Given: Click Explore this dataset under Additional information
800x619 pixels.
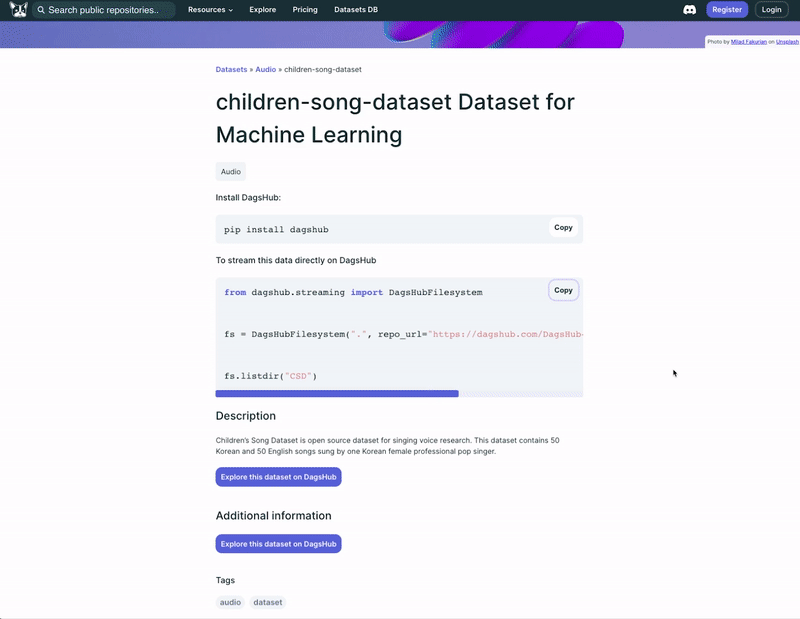Looking at the screenshot, I should click(278, 544).
